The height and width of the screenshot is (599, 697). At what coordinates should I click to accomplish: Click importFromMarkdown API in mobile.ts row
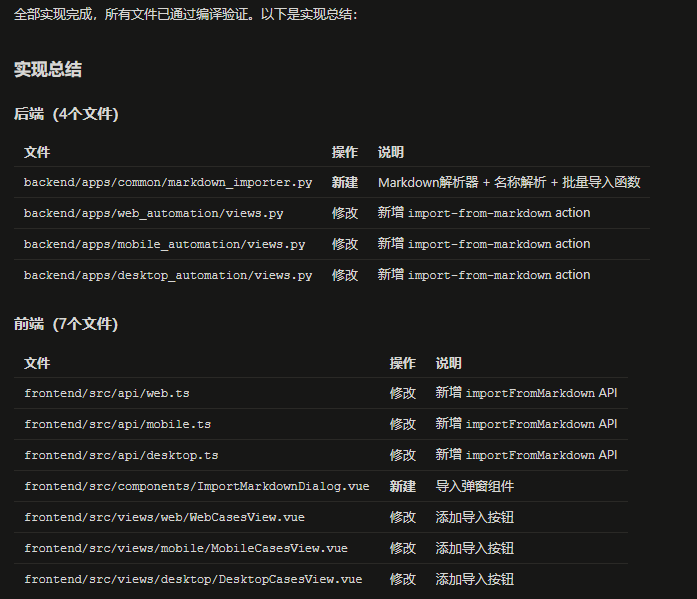[x=541, y=424]
